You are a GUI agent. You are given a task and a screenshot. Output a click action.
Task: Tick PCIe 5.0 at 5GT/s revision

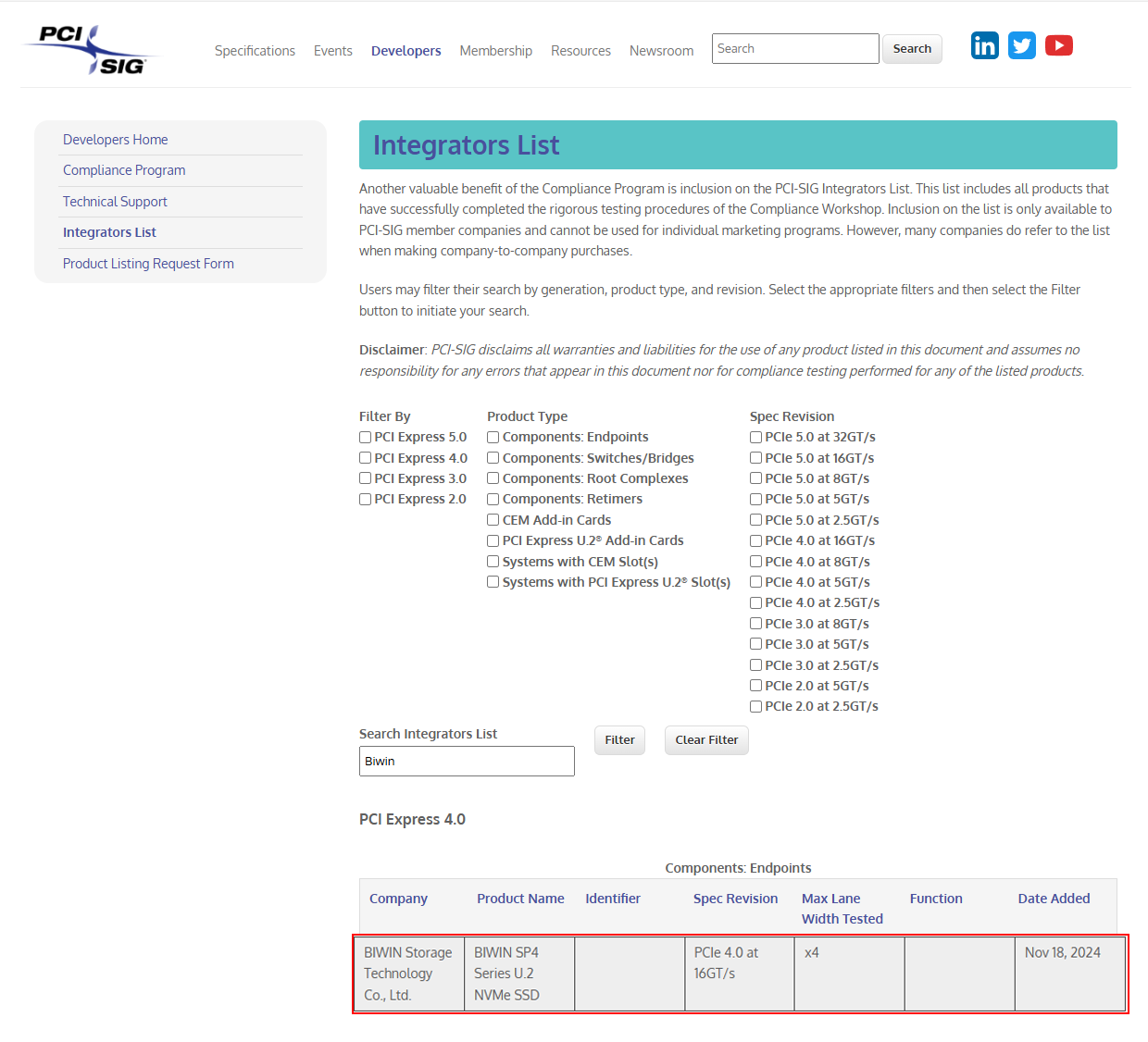[x=756, y=499]
